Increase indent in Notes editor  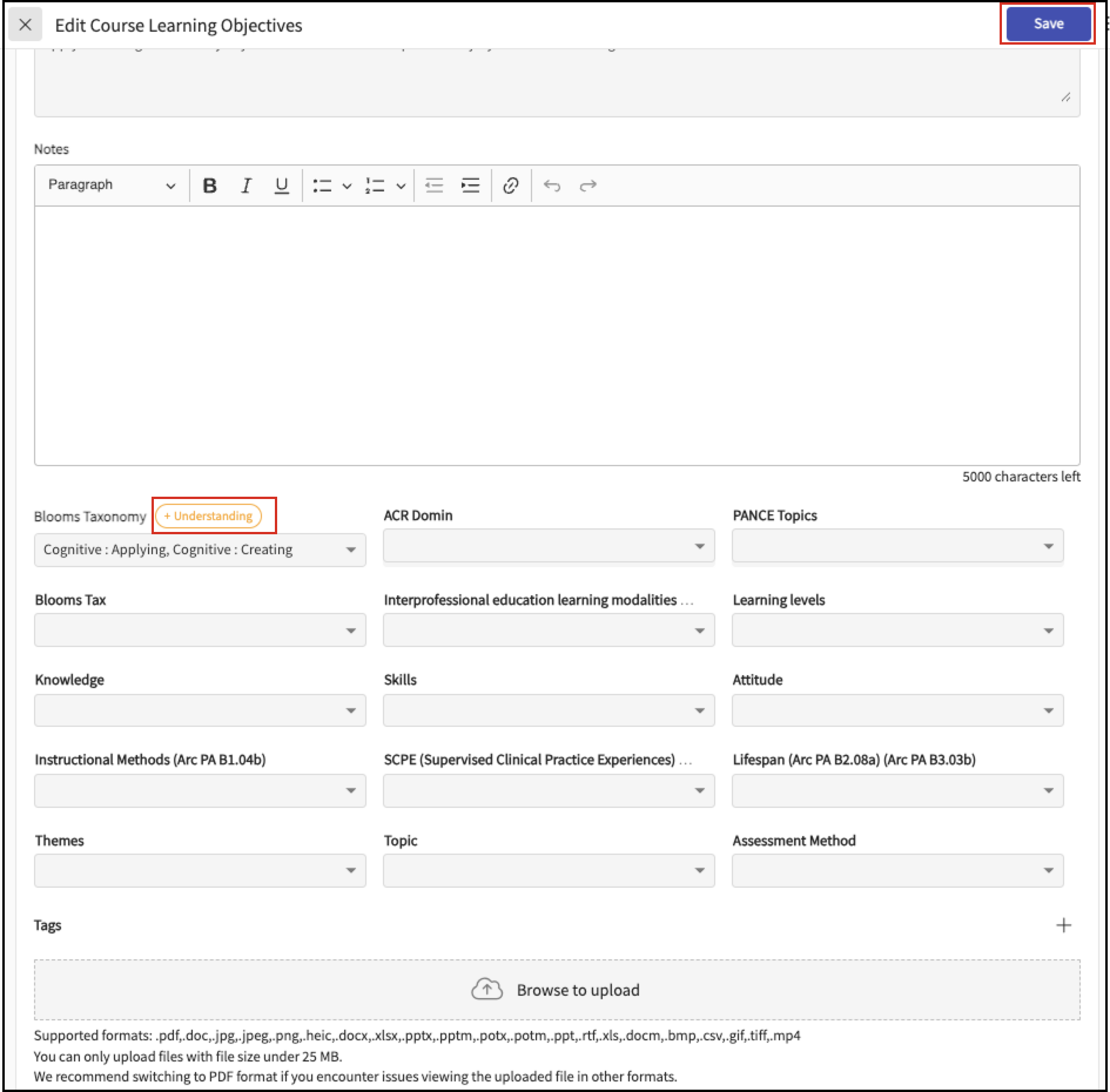[470, 186]
